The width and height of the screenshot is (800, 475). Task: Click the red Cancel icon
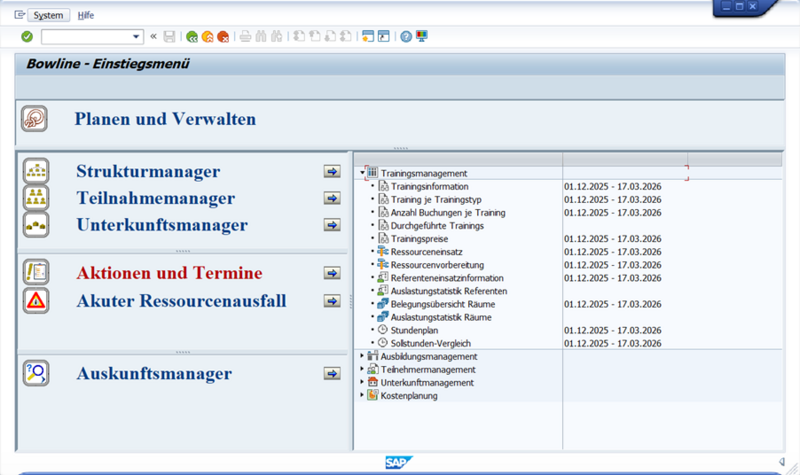coord(223,37)
